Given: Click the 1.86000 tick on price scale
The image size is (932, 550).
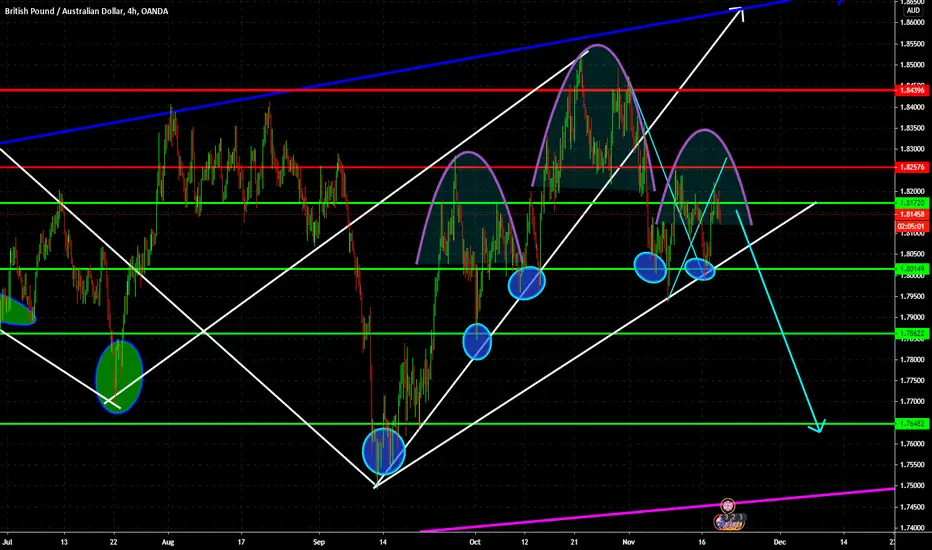Looking at the screenshot, I should click(912, 23).
